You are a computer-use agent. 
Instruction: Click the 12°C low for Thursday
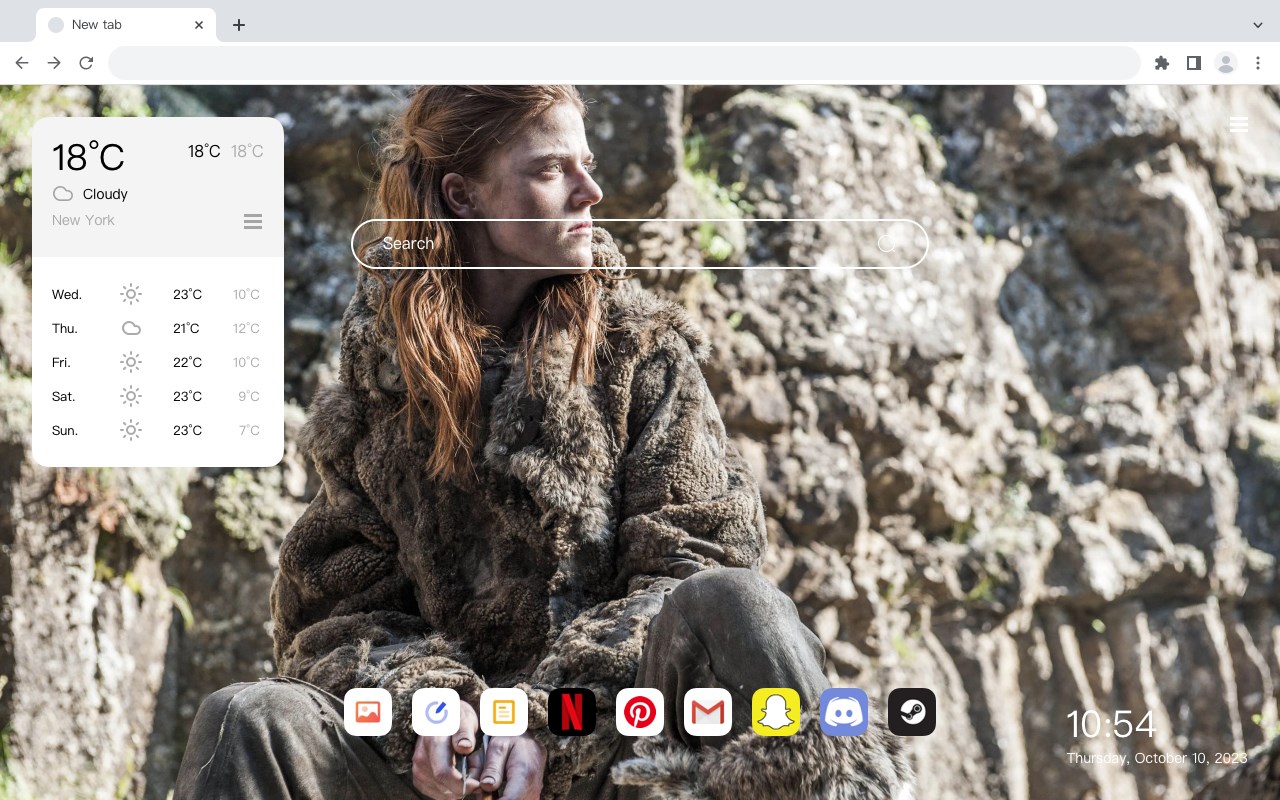246,328
